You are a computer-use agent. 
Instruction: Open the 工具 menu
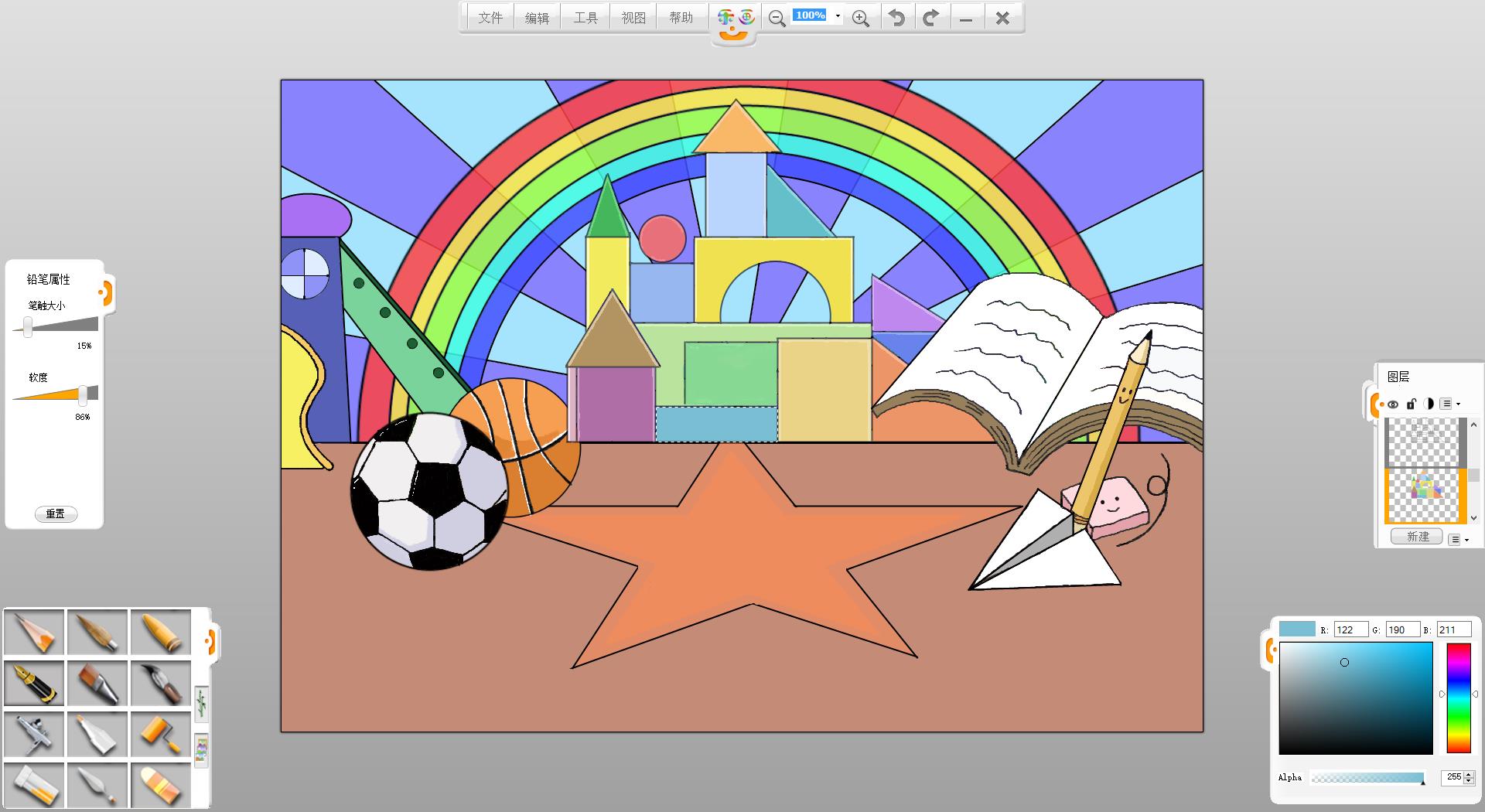coord(585,18)
